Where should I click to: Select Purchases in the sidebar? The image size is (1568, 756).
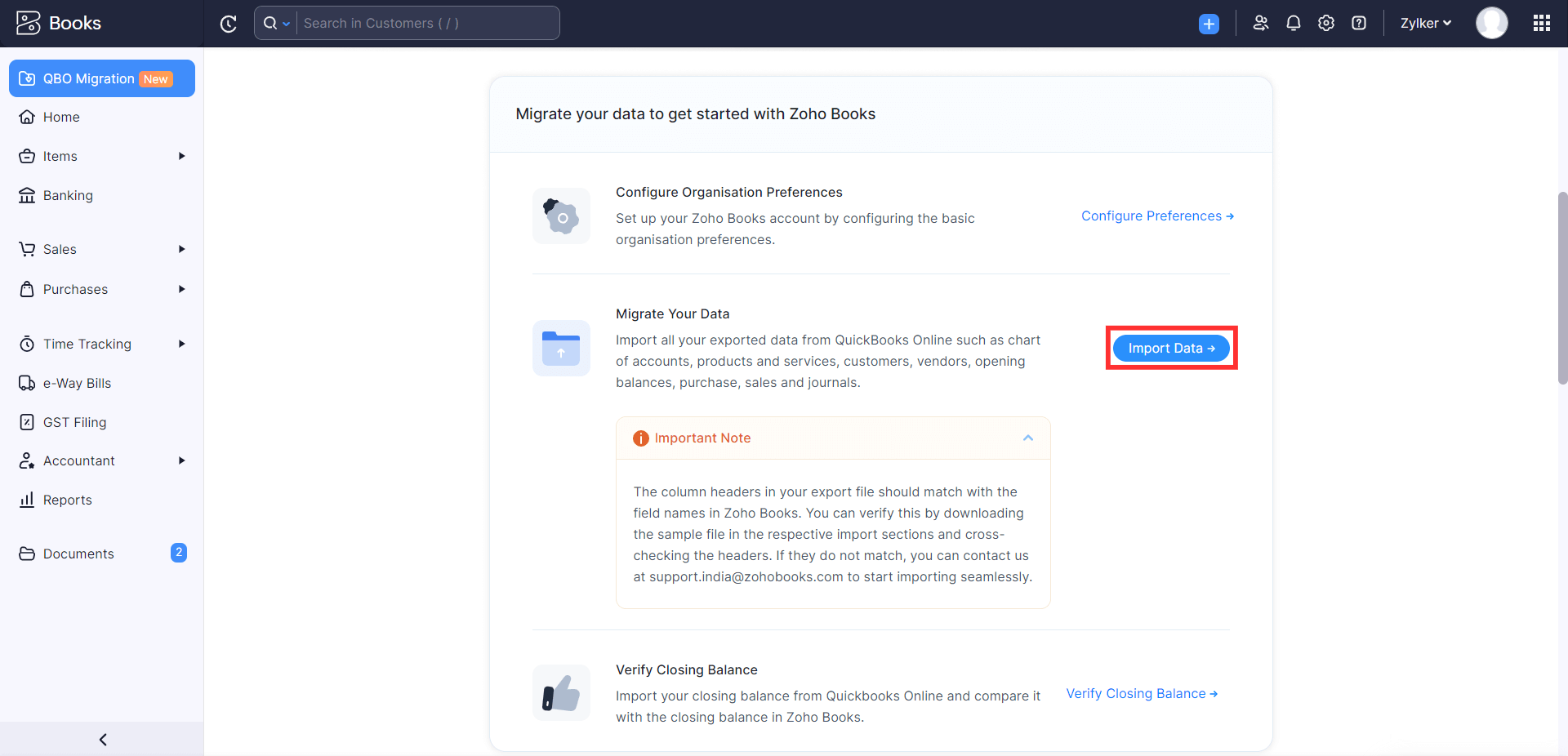(76, 289)
